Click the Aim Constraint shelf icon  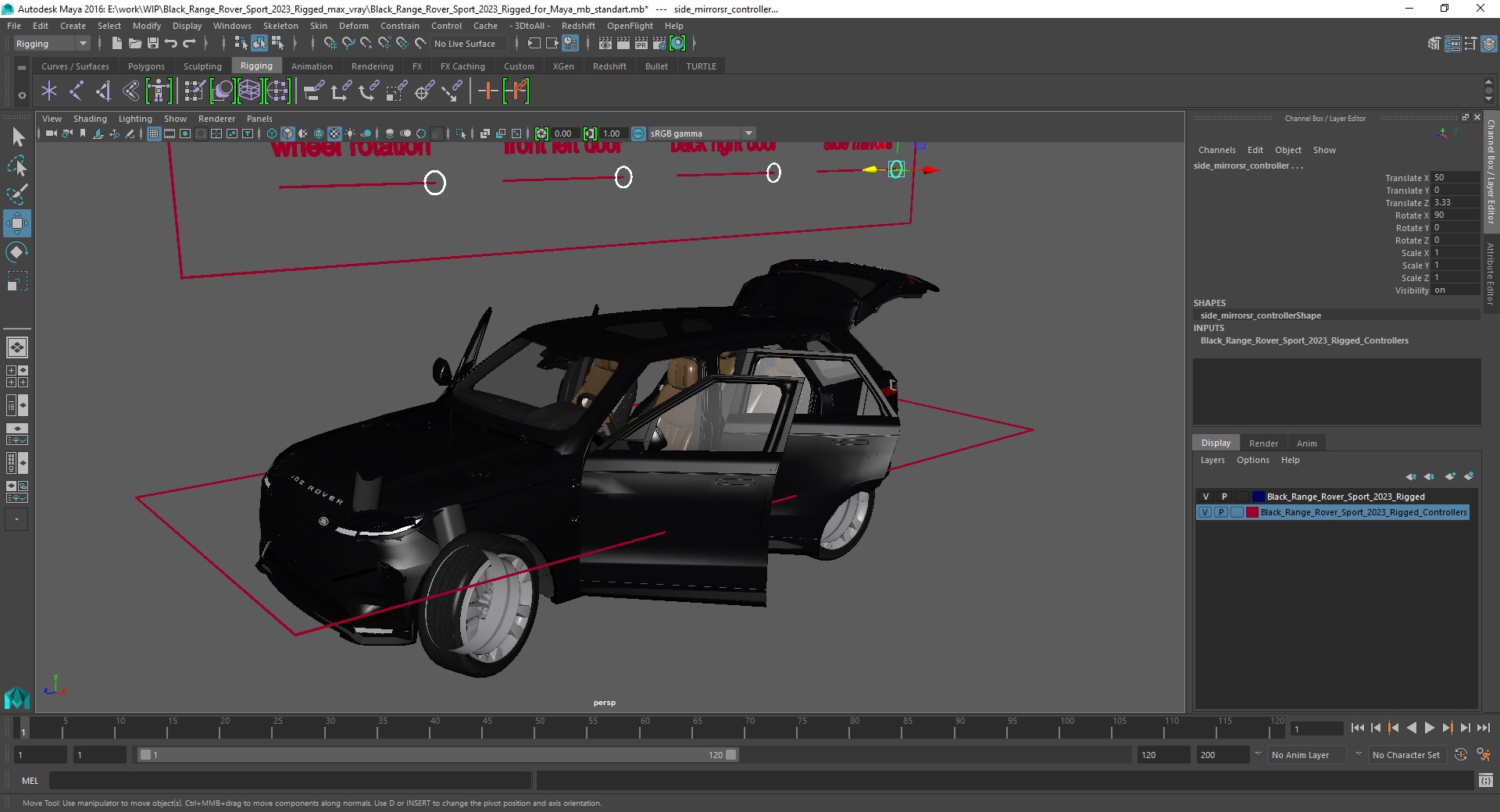click(452, 91)
